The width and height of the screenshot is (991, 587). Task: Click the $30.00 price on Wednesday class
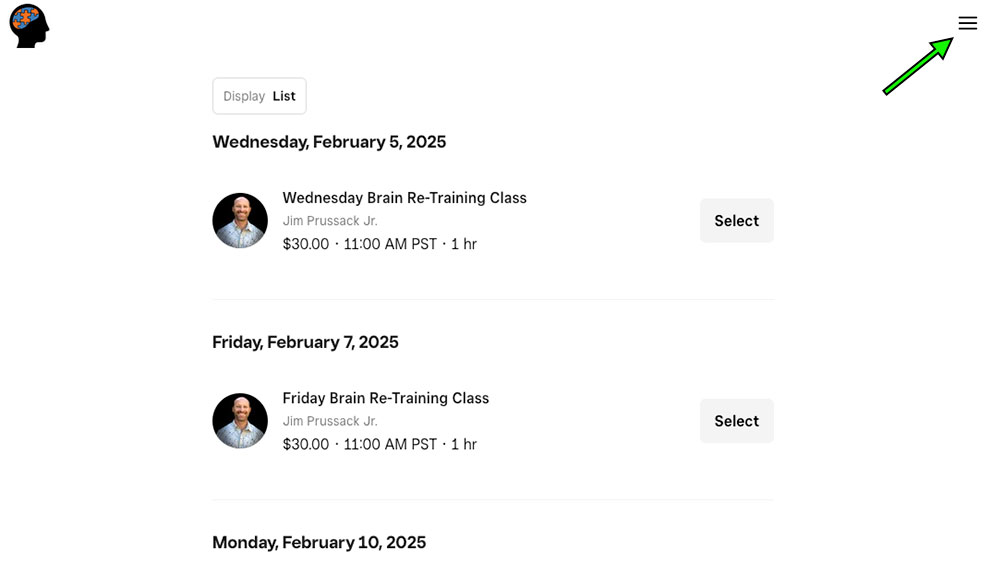(306, 244)
